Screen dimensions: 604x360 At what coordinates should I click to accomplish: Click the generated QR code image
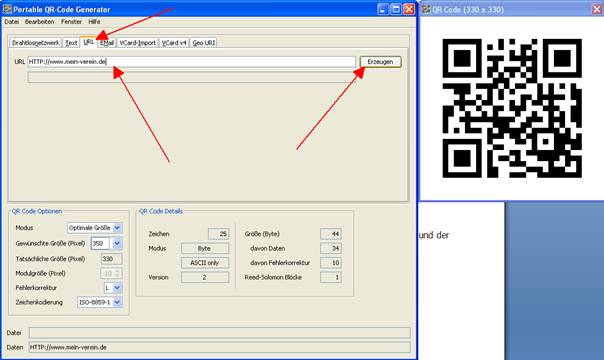click(x=512, y=108)
